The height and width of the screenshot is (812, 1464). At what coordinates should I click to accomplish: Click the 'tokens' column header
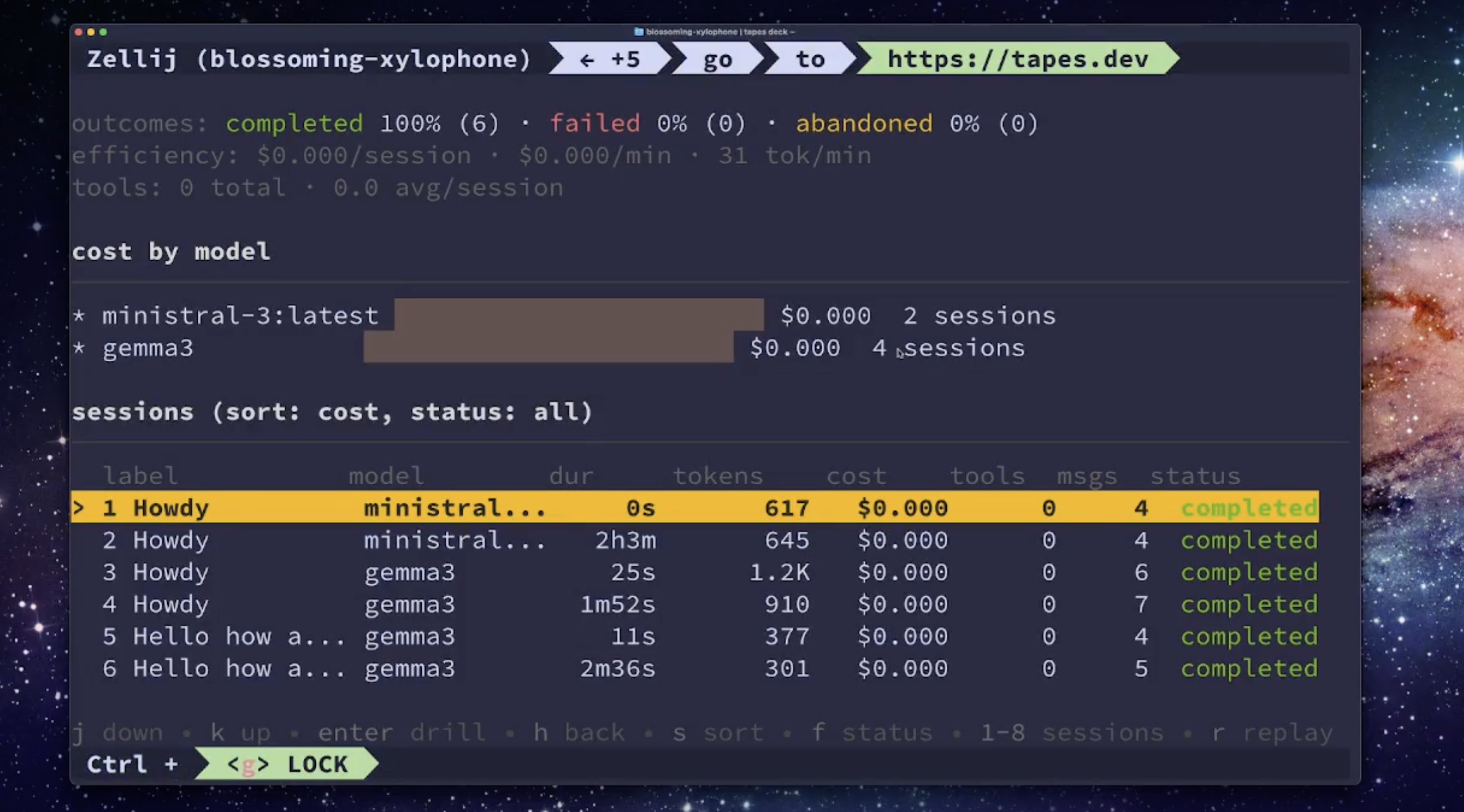717,476
